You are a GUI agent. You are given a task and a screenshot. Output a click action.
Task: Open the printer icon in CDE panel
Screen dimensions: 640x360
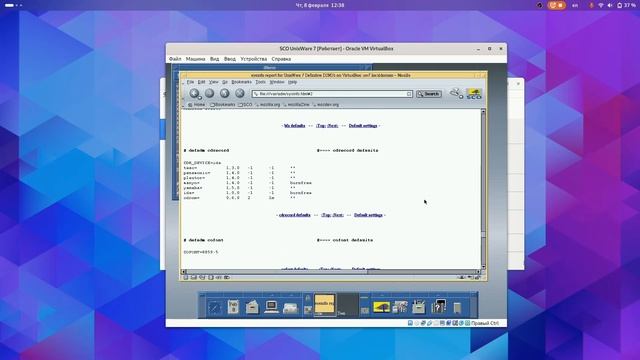(x=290, y=308)
